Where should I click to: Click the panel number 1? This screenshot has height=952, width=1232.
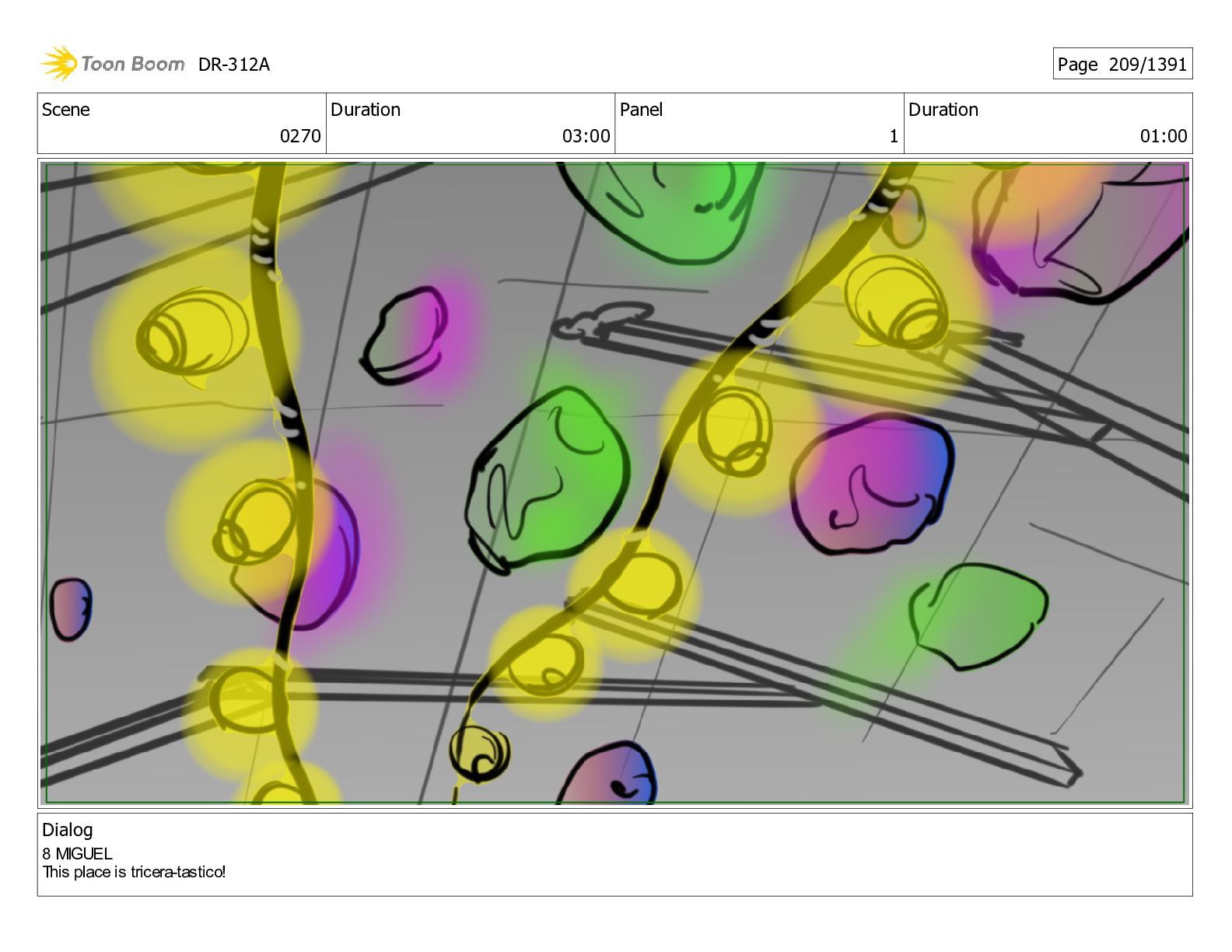coord(894,136)
